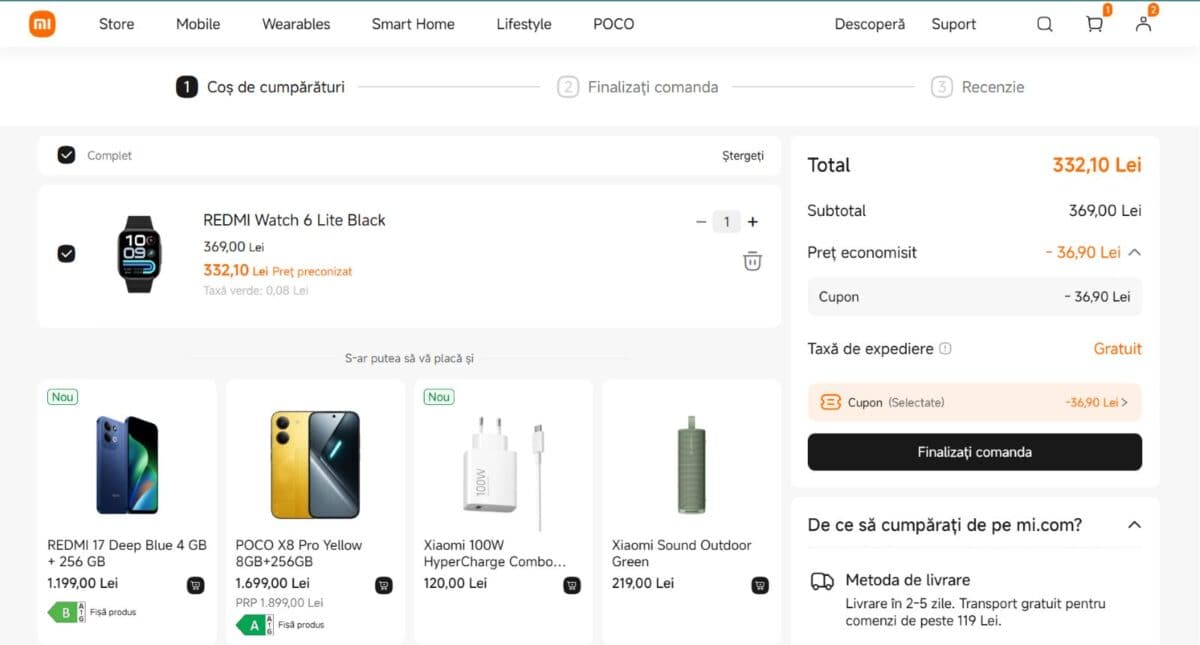Screen dimensions: 1200x645
Task: Open the user account icon
Action: (1143, 24)
